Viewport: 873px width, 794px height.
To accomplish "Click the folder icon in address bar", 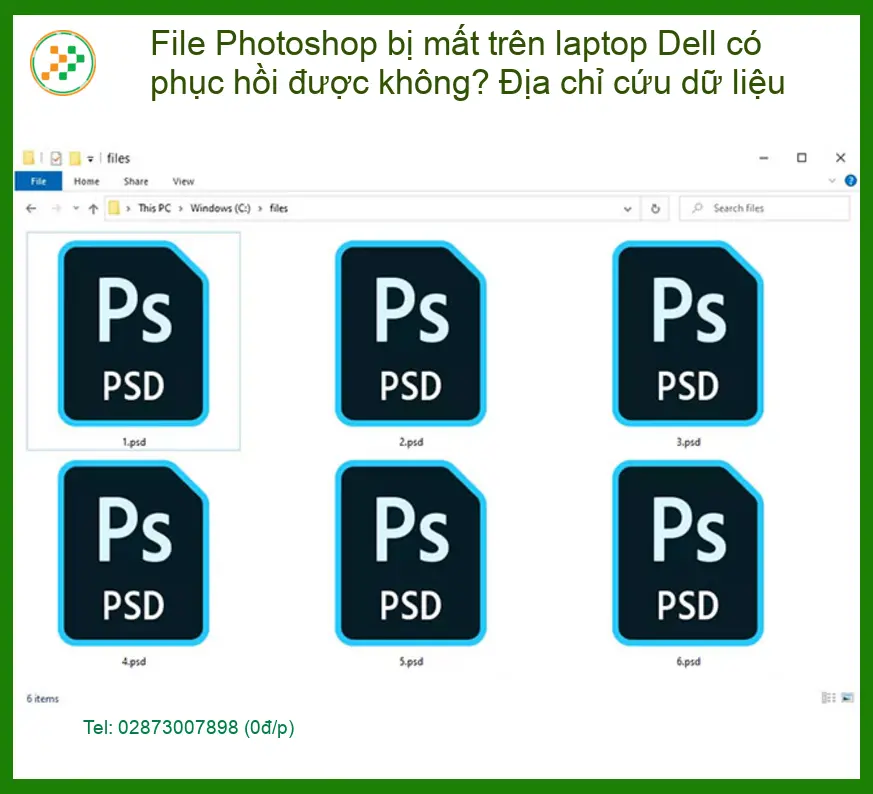I will 114,208.
